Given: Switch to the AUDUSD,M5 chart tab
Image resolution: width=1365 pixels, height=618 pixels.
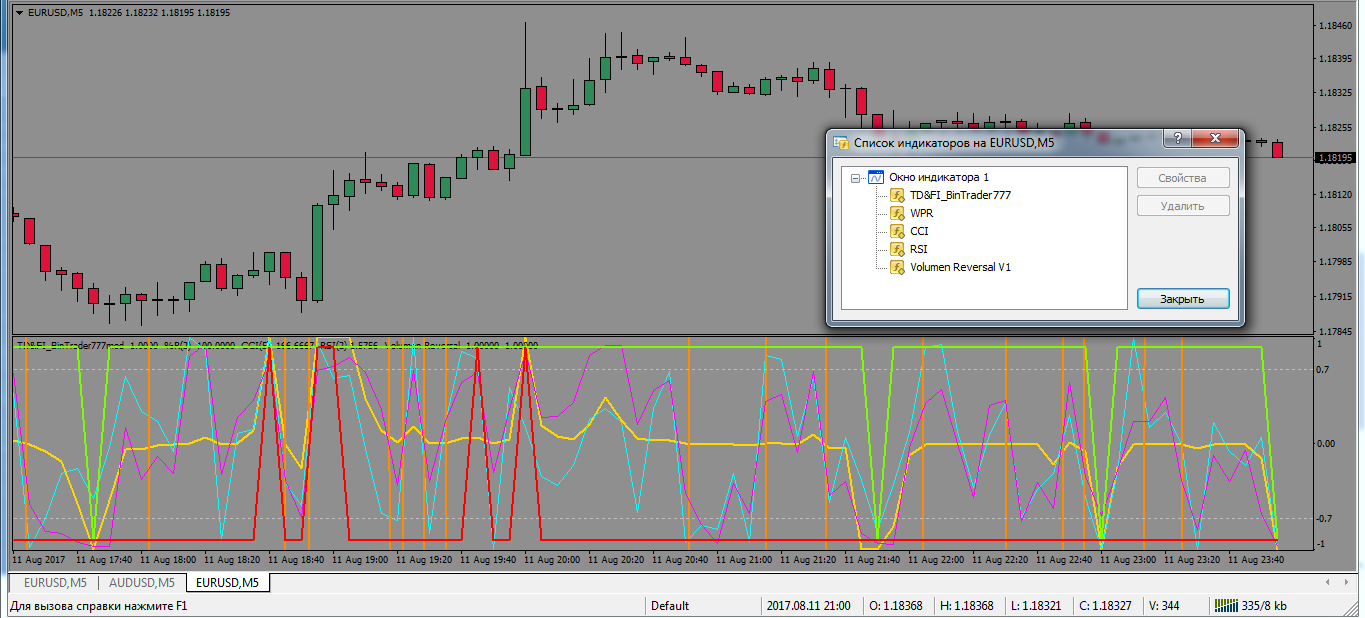Looking at the screenshot, I should pos(140,583).
